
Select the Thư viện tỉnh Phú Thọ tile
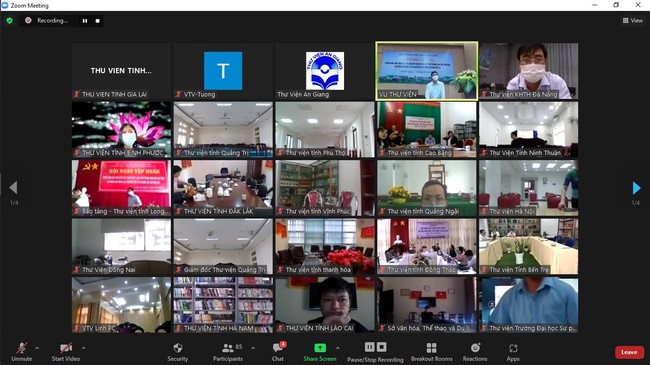(325, 129)
